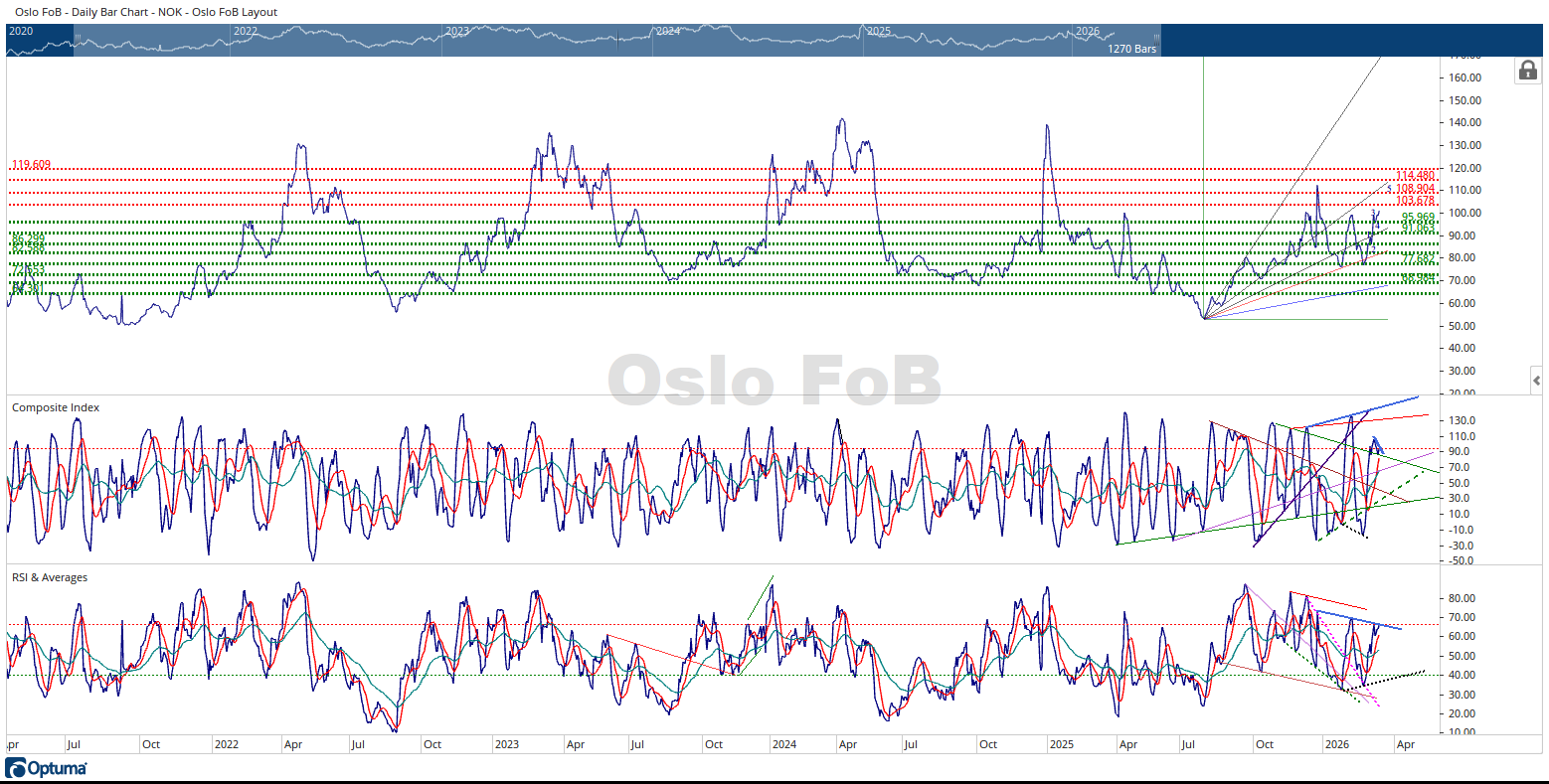Select 2023 in the overview timeline
This screenshot has height=784, width=1549.
pos(457,31)
